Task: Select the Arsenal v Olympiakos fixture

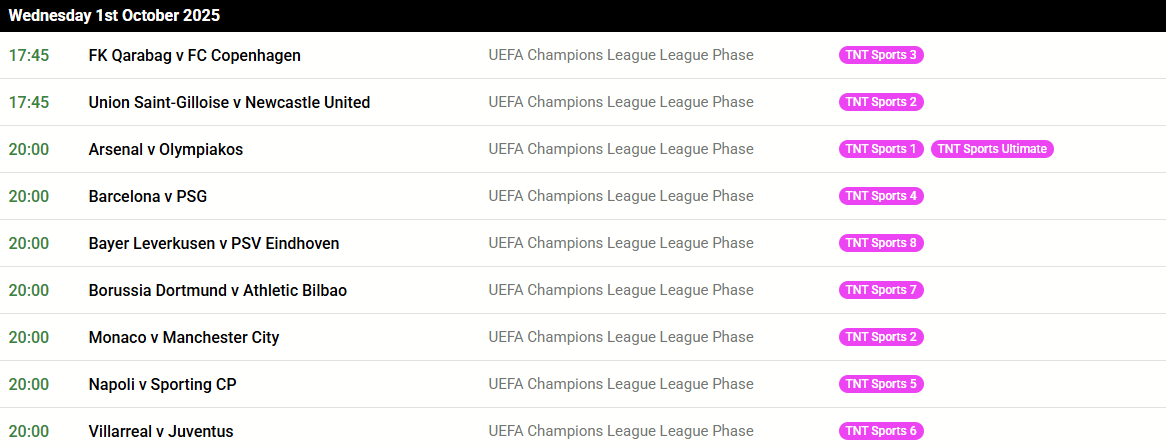Action: (x=166, y=149)
